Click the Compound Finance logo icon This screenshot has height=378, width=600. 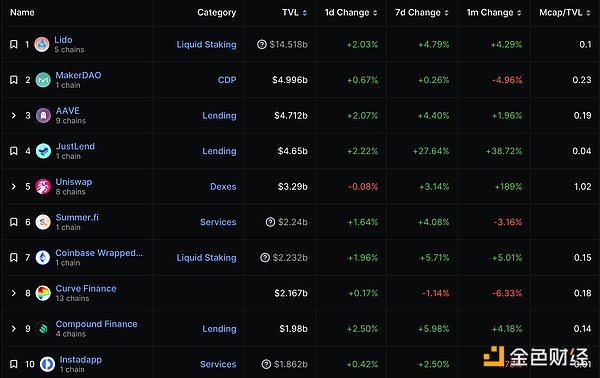click(43, 329)
